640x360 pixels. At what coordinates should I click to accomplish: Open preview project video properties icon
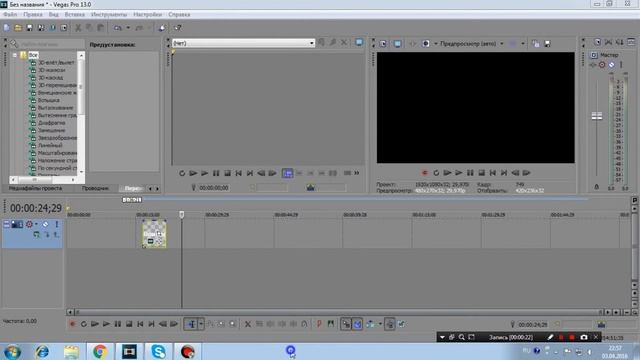point(383,44)
